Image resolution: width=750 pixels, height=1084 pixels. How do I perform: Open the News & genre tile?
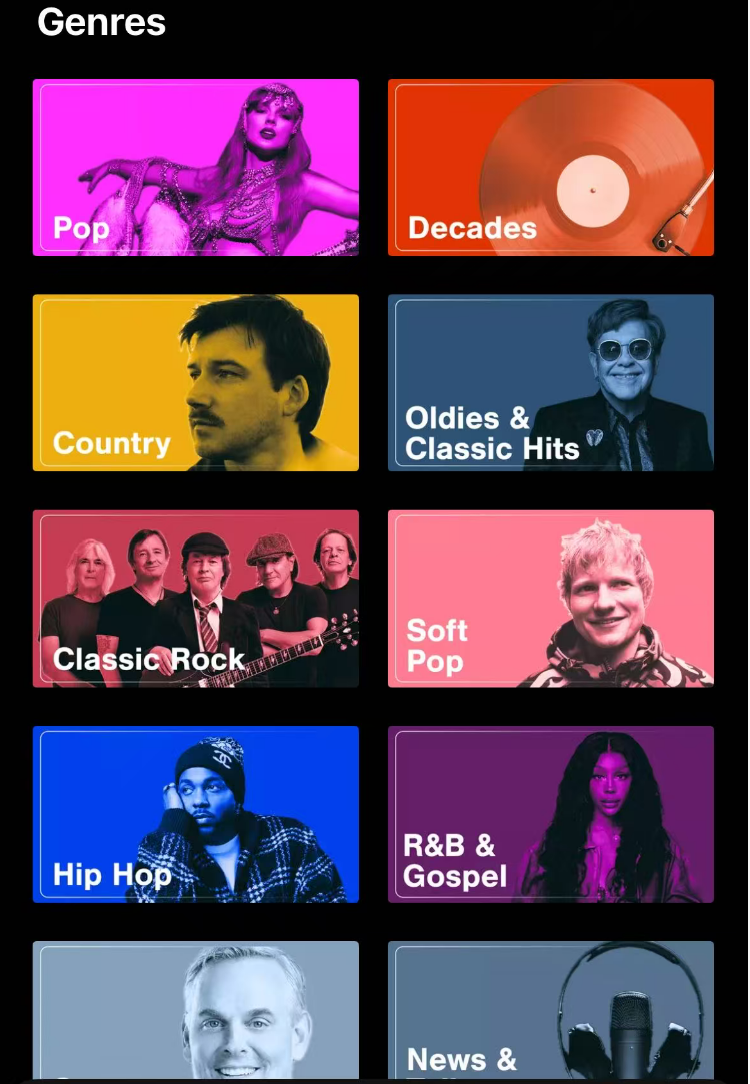[x=551, y=1012]
